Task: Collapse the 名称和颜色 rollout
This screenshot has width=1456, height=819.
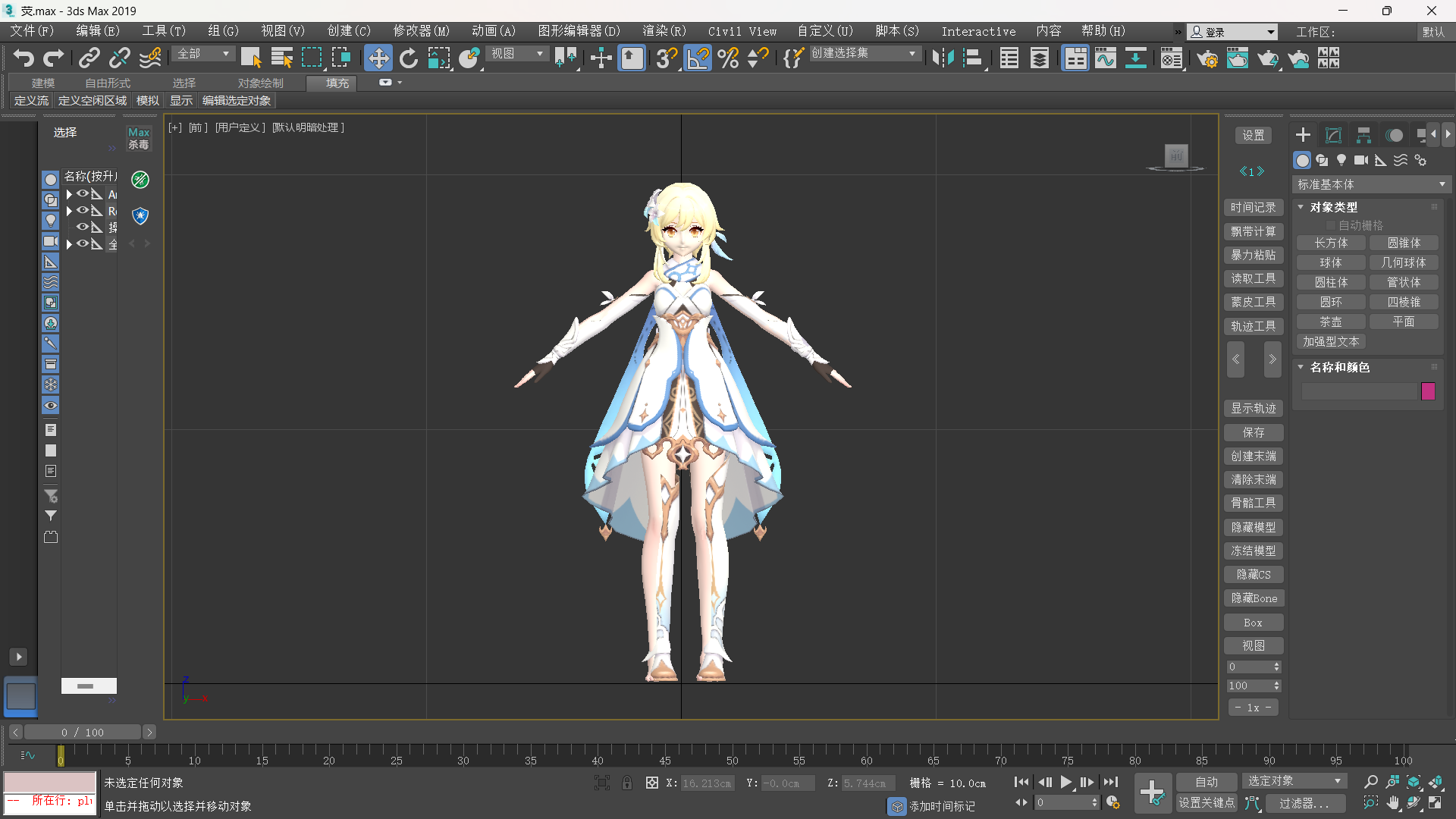Action: click(x=1301, y=367)
